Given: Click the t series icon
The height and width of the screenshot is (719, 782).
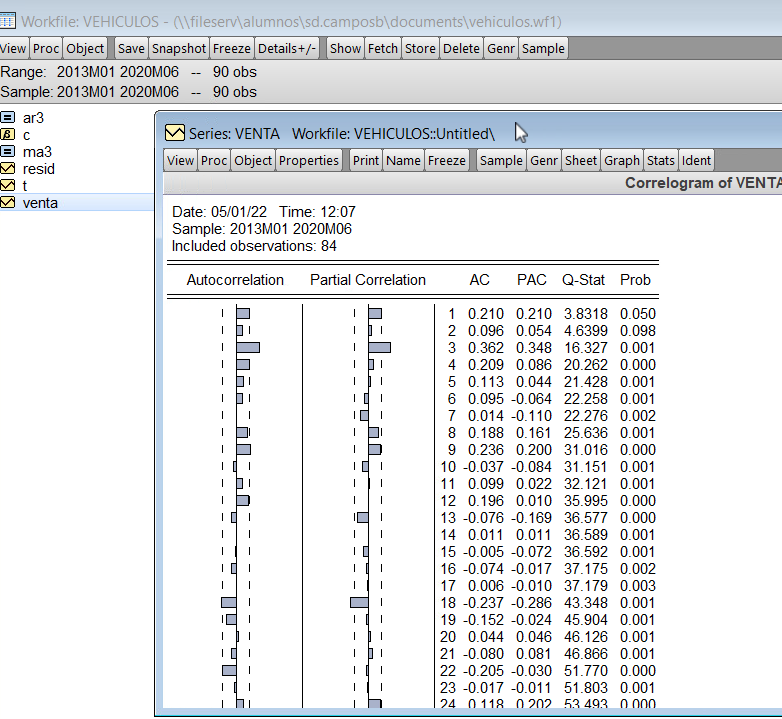Looking at the screenshot, I should click(7, 185).
